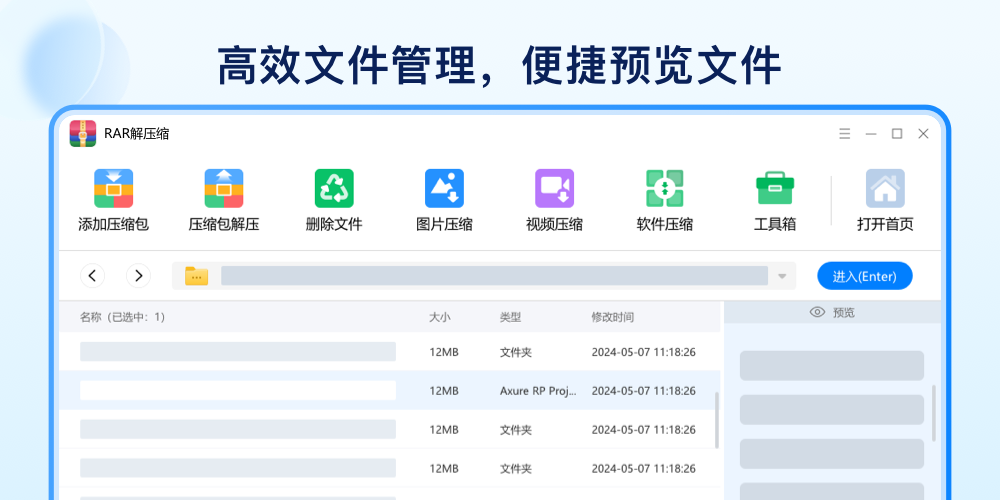
Task: Open the 工具箱 toolbox
Action: pos(774,188)
